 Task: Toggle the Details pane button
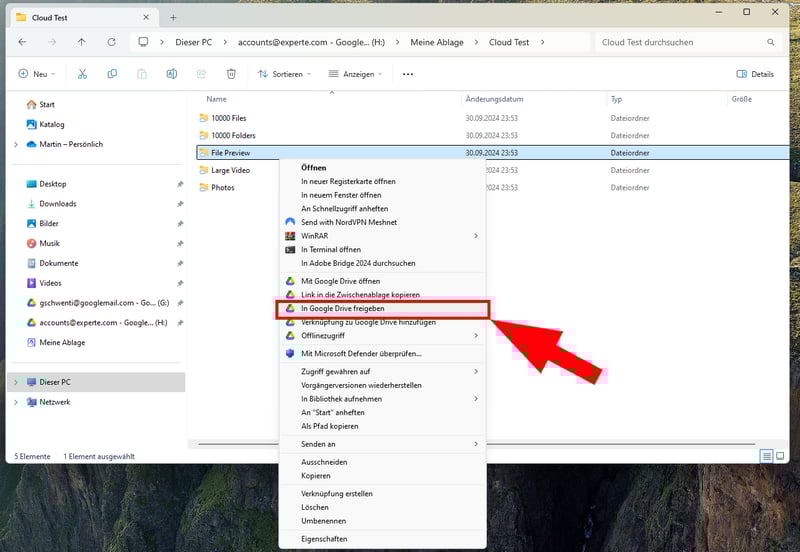[755, 74]
